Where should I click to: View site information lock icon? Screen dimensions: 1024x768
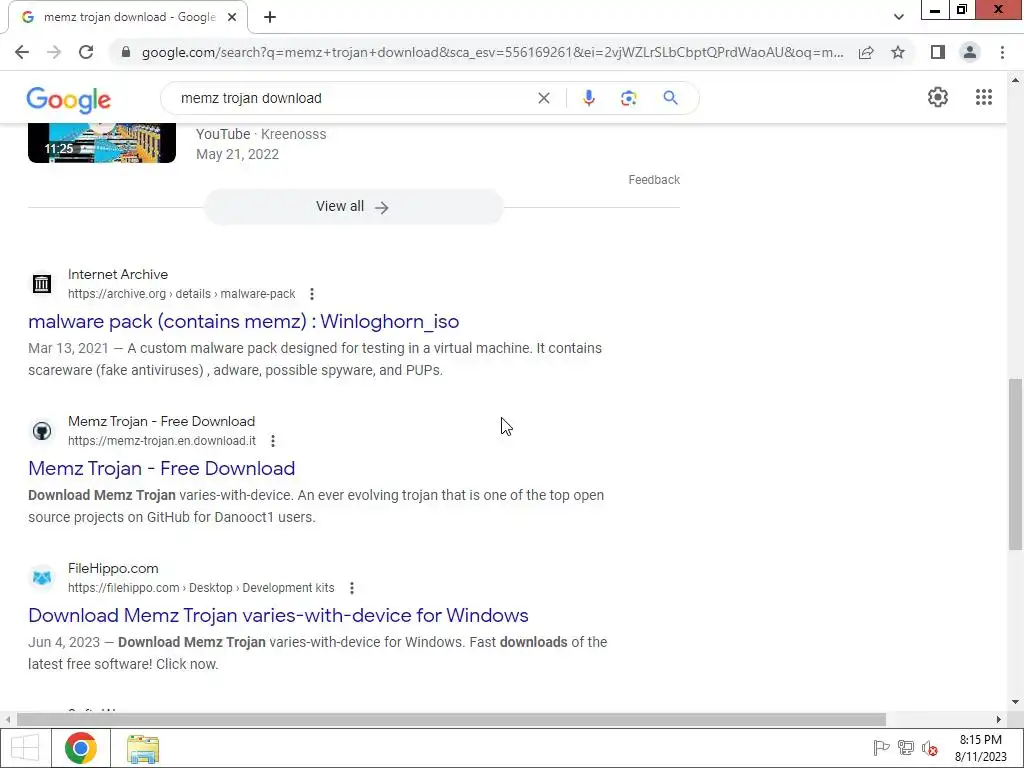click(x=126, y=52)
